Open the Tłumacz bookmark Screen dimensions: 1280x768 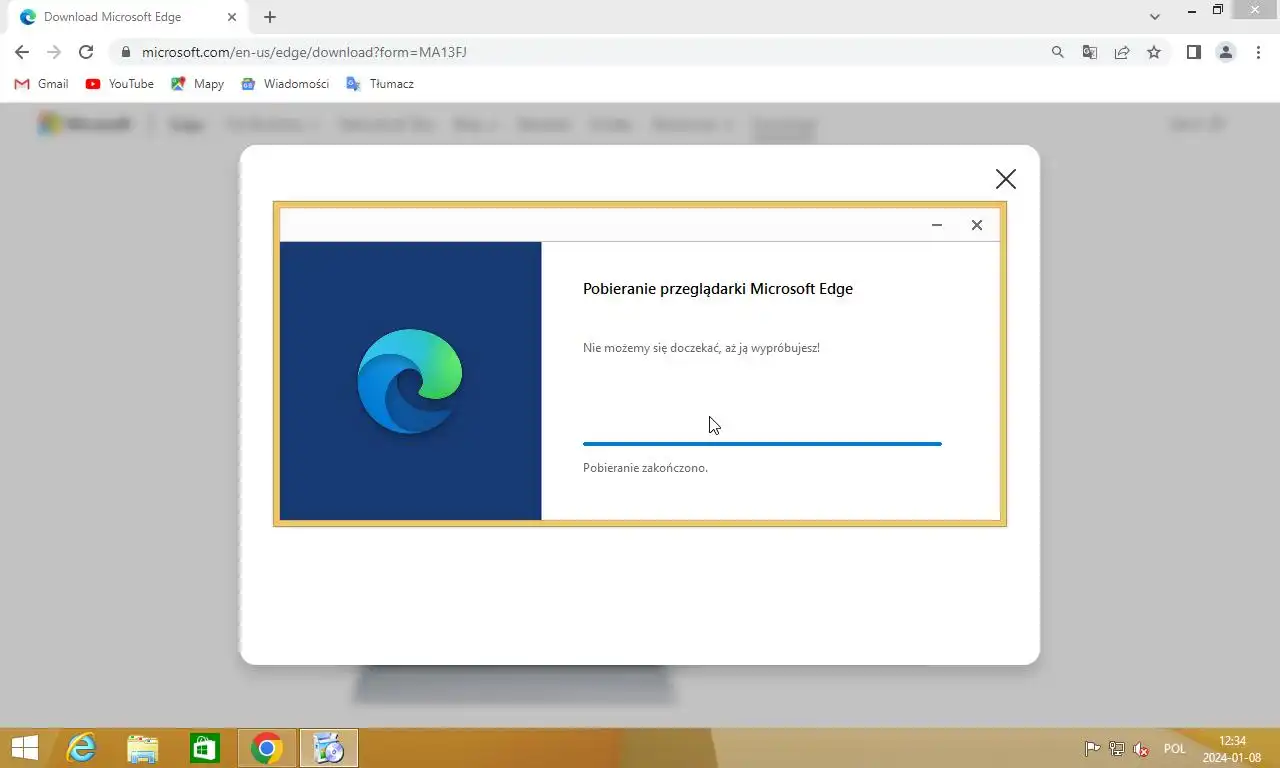pos(380,84)
